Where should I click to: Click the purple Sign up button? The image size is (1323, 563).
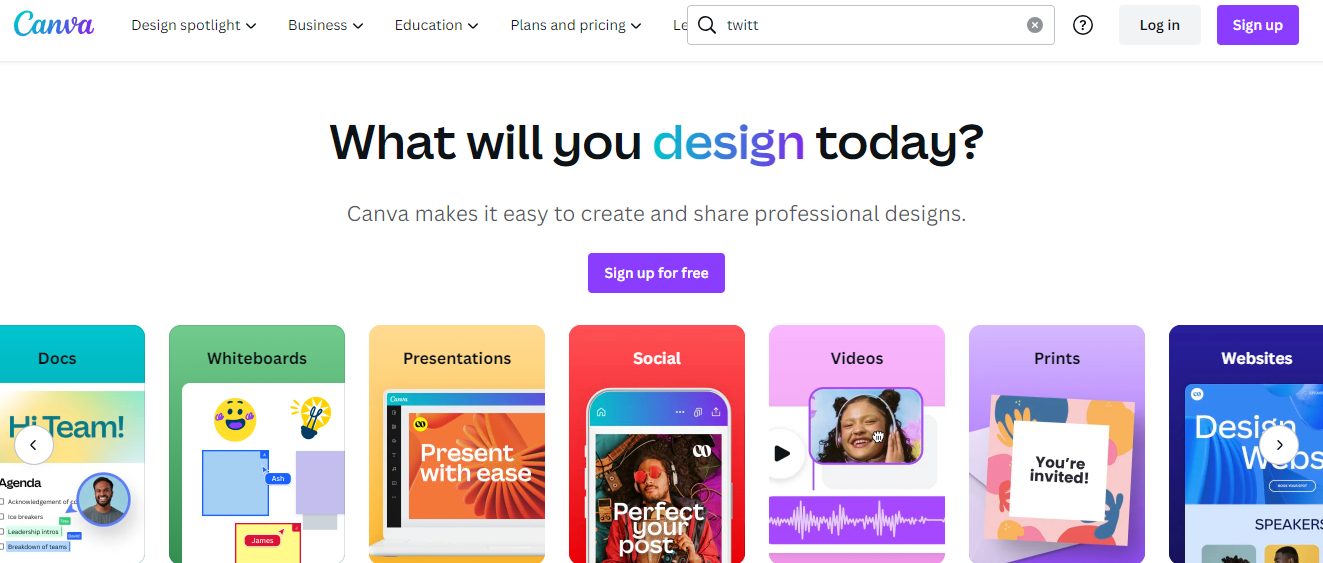1257,25
